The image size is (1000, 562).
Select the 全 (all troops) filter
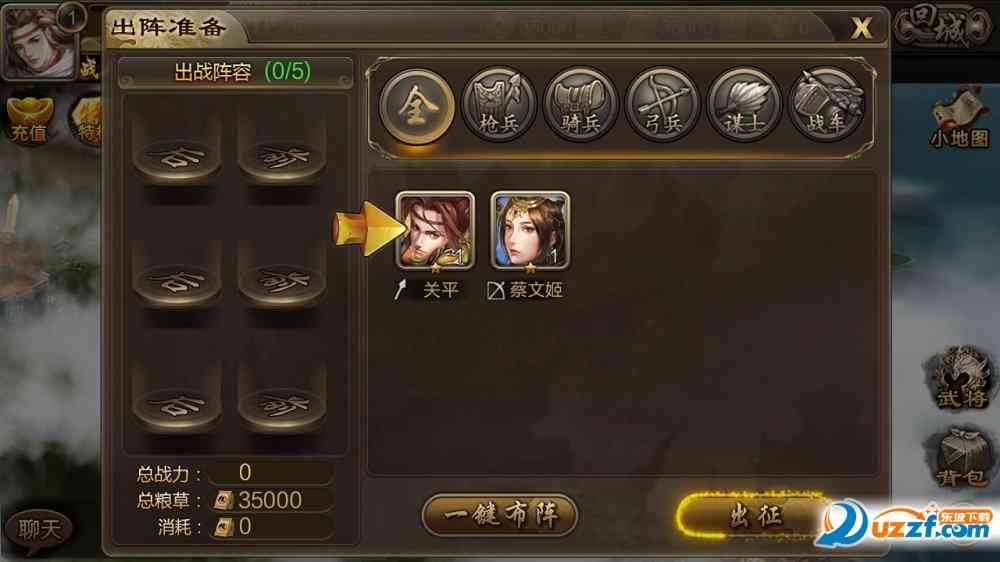coord(416,105)
